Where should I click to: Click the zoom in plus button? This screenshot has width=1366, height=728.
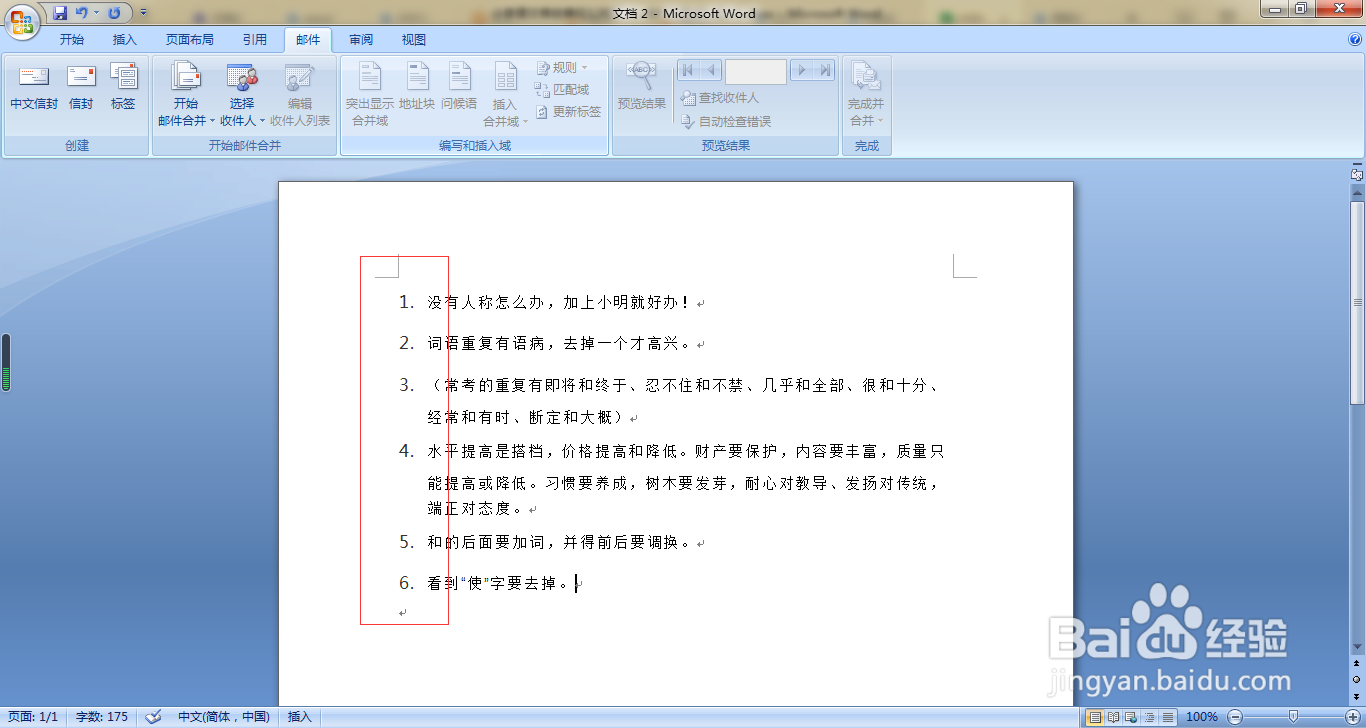[x=1353, y=717]
